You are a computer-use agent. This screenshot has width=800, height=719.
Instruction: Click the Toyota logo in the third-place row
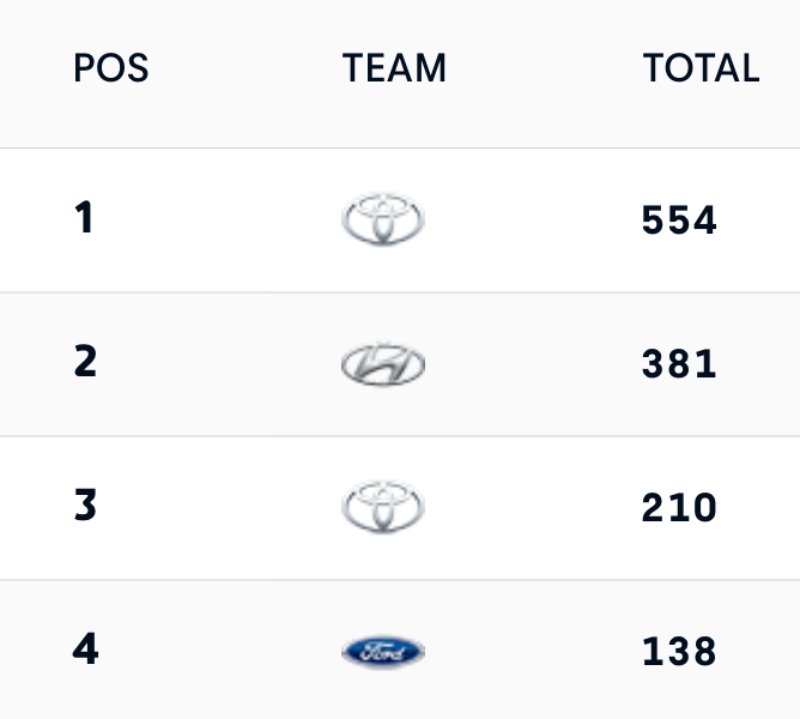[383, 507]
